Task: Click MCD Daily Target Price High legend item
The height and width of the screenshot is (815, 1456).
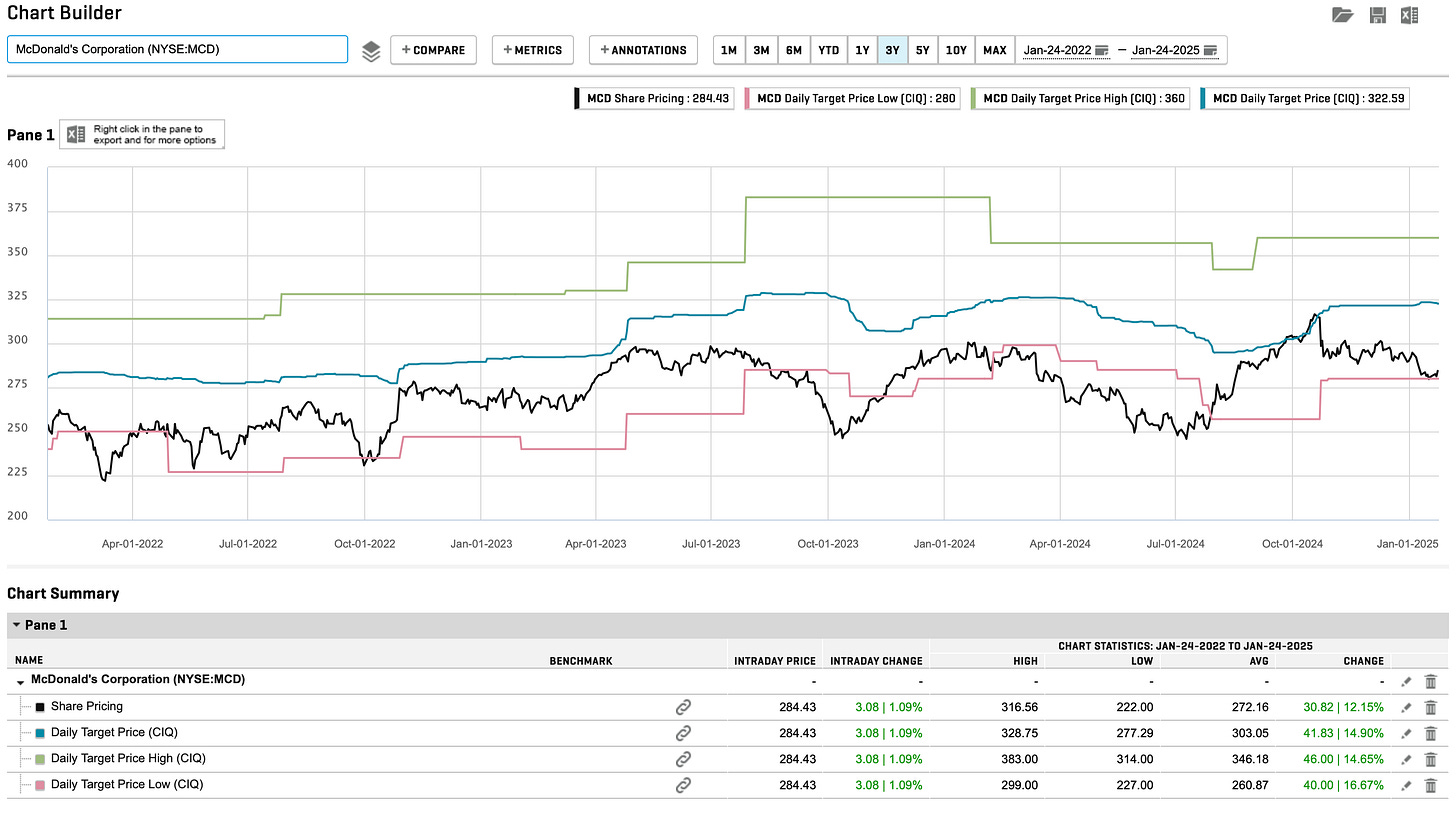Action: (1081, 98)
